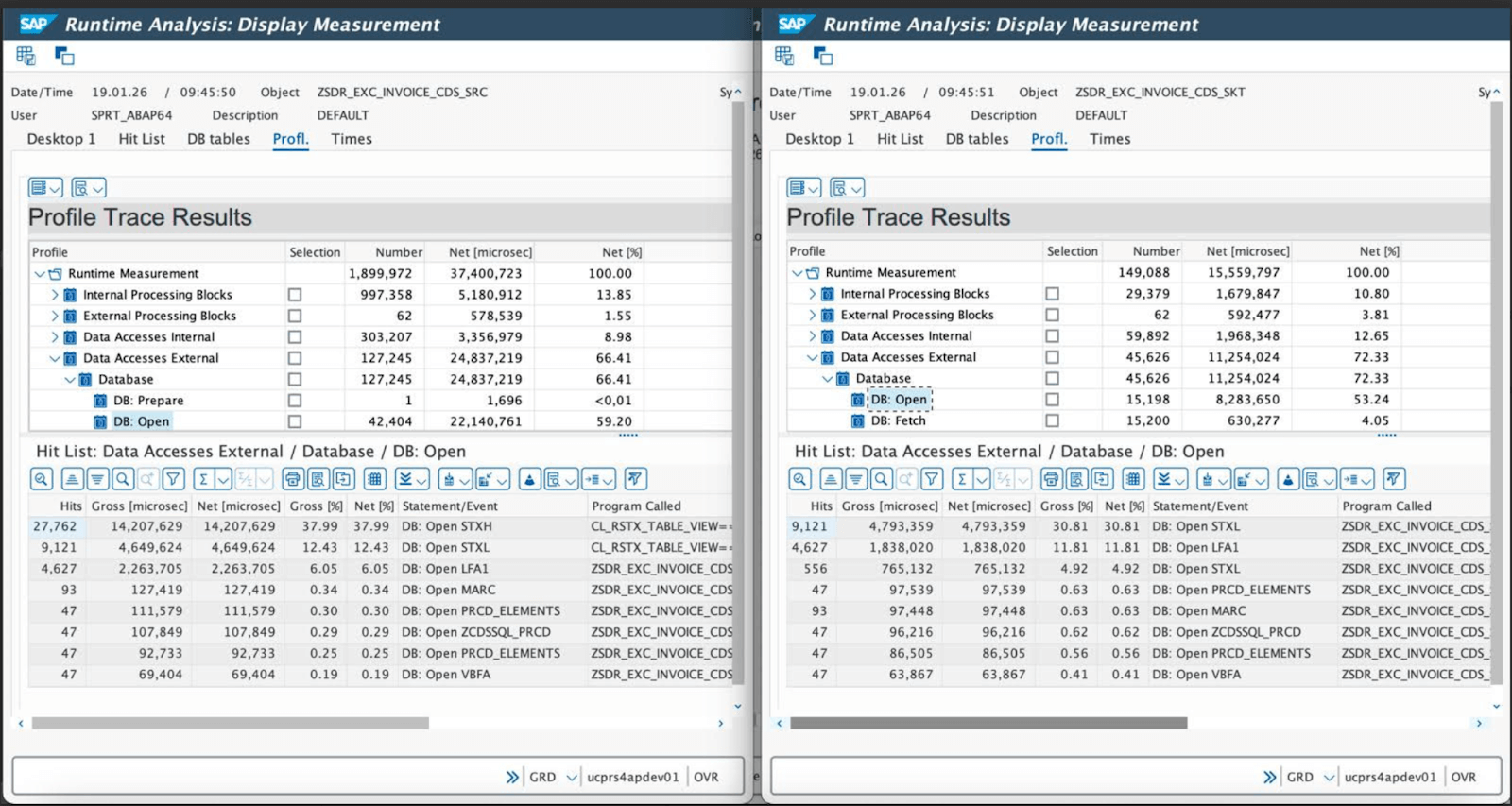The height and width of the screenshot is (806, 1512).
Task: Click server name ucprs4apdev01 in SRC status bar
Action: [632, 777]
